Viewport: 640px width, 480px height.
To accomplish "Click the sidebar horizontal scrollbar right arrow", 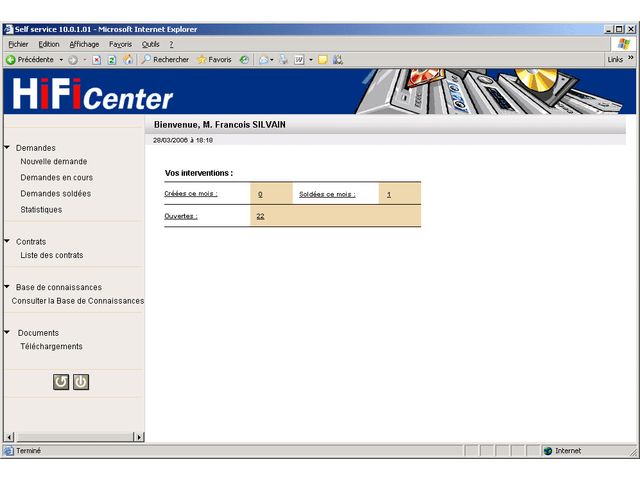I will (139, 437).
